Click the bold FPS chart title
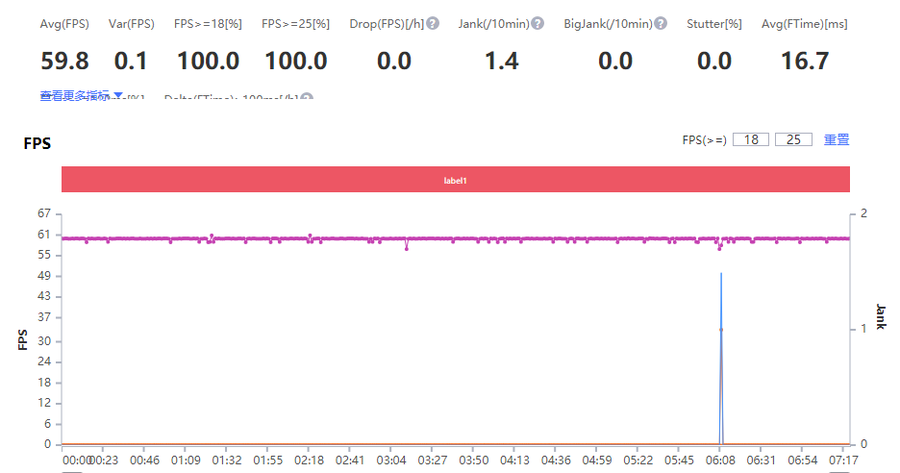 click(x=37, y=144)
